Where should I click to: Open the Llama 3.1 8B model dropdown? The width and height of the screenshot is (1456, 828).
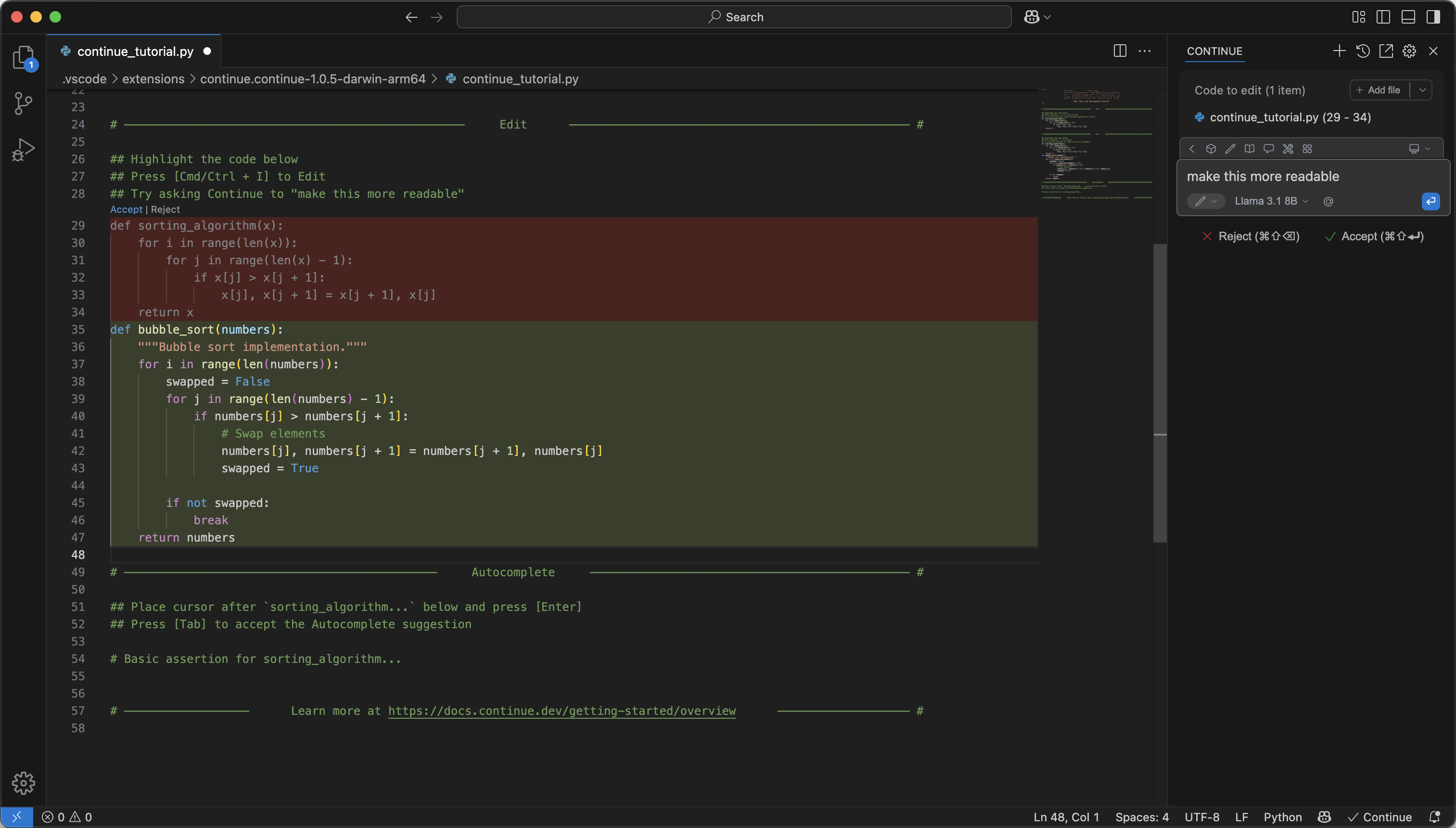1271,201
